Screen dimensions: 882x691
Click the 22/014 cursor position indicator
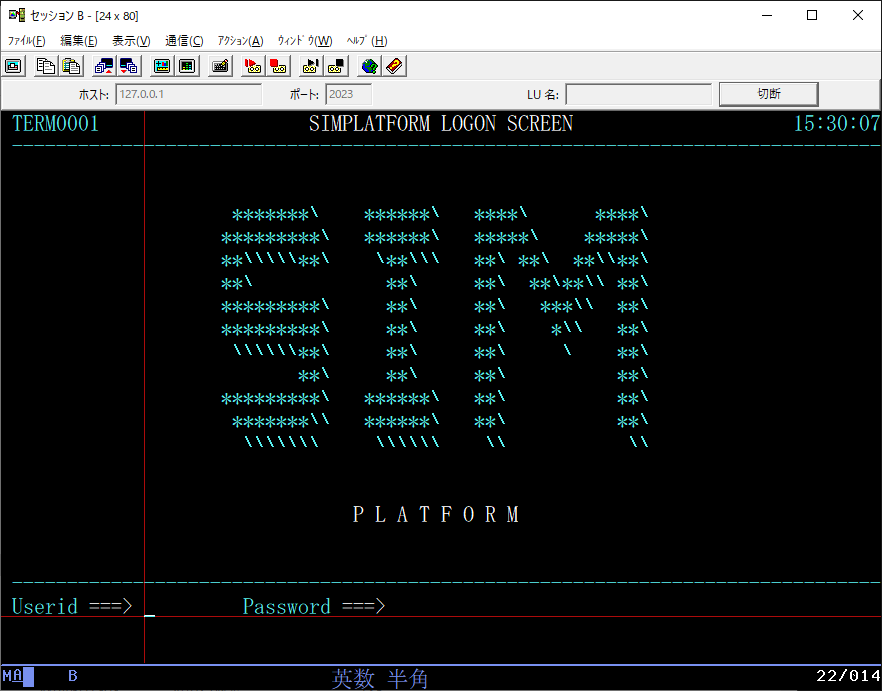coord(848,676)
